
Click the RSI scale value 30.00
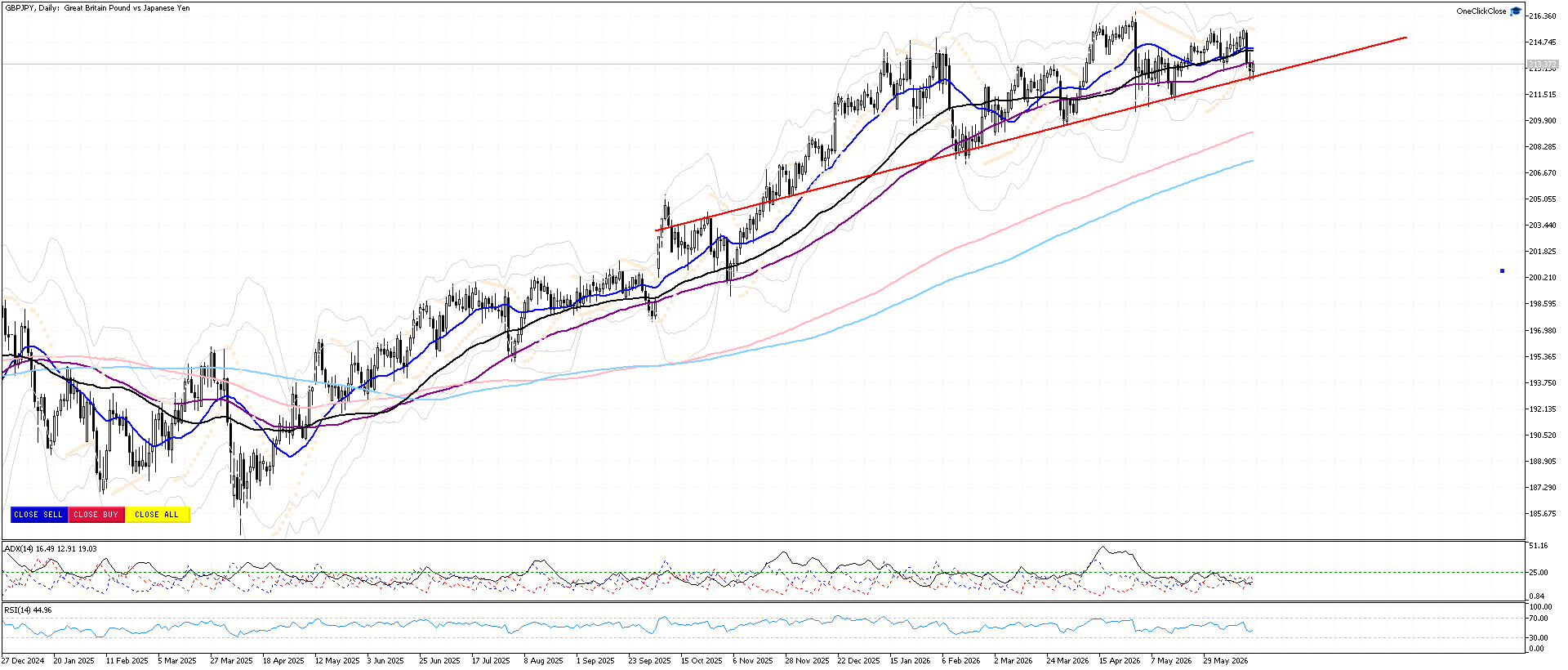(1539, 638)
